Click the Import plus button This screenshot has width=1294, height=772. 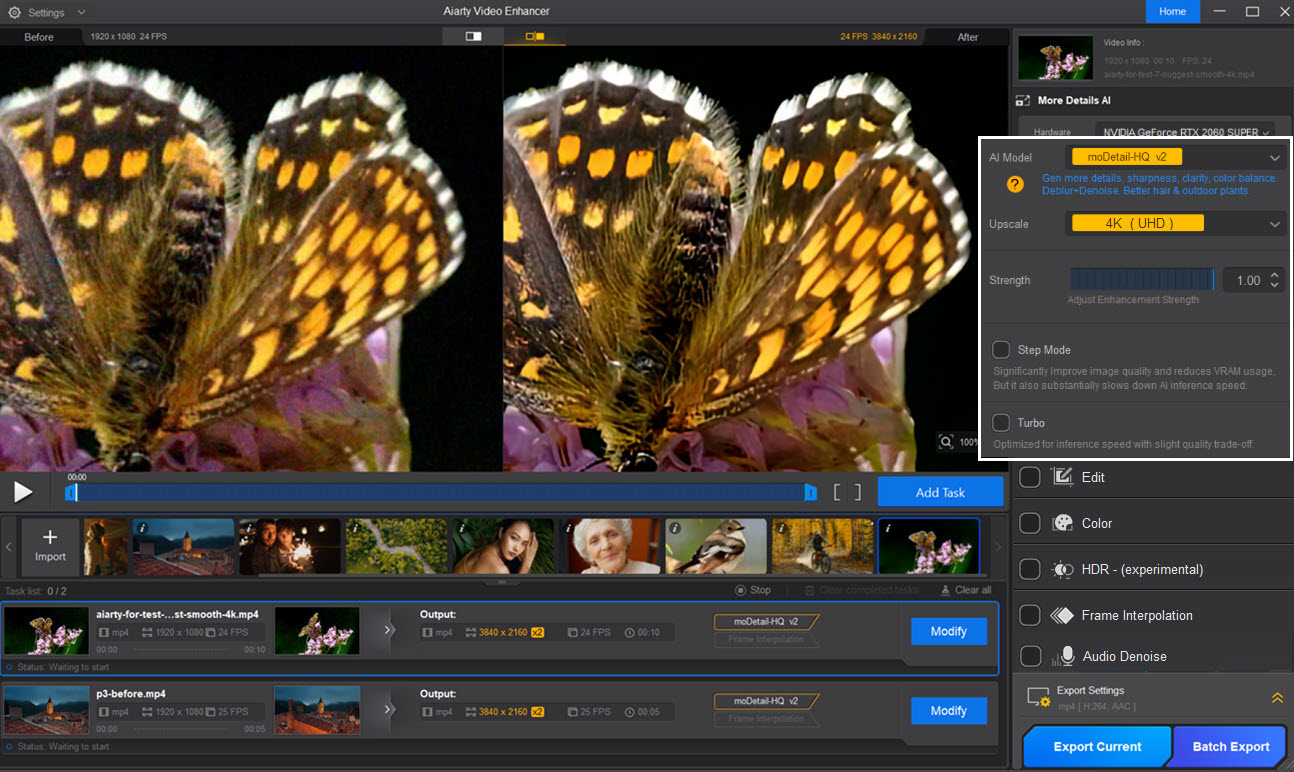[50, 546]
